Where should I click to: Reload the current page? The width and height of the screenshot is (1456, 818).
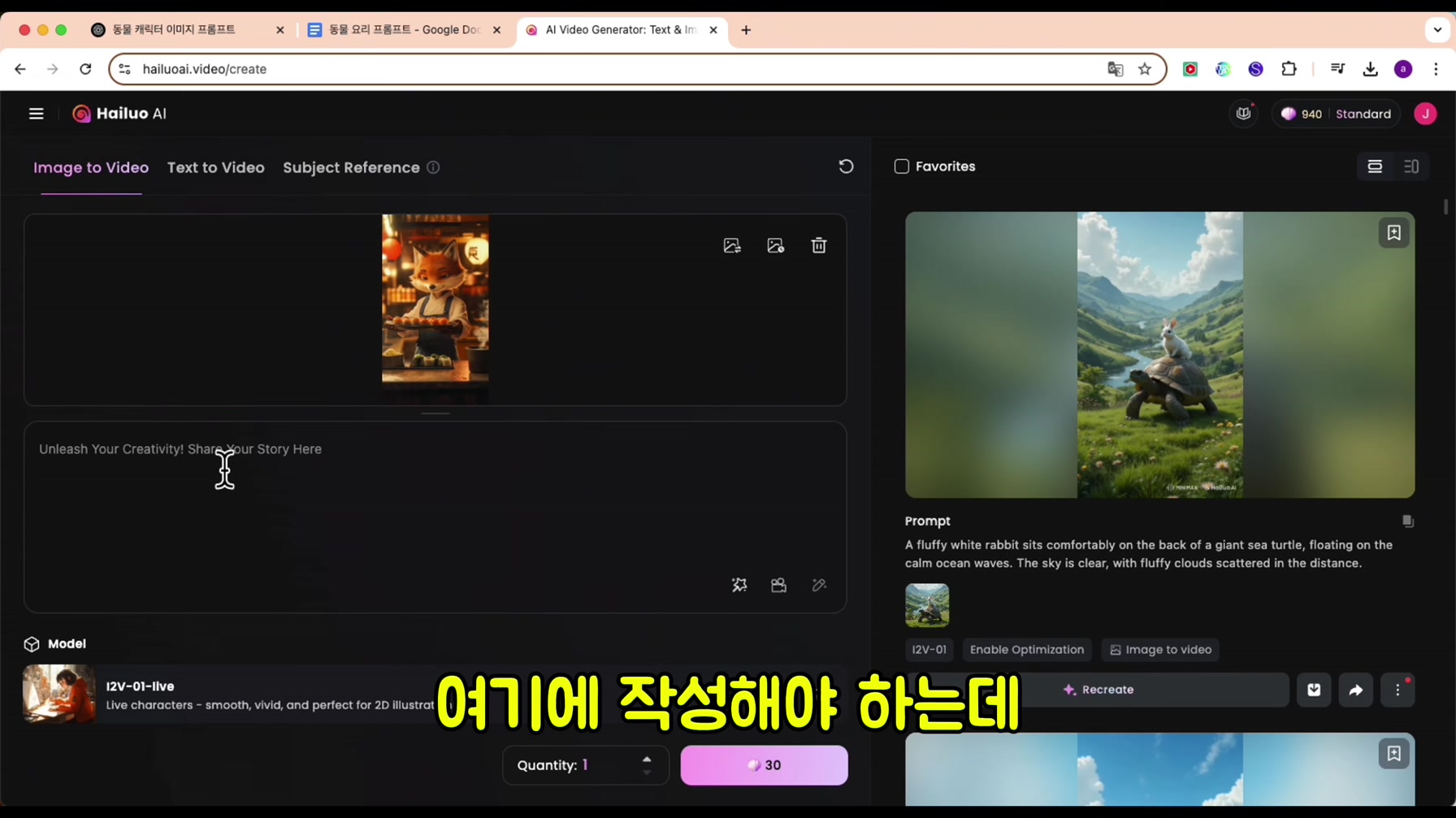point(85,69)
